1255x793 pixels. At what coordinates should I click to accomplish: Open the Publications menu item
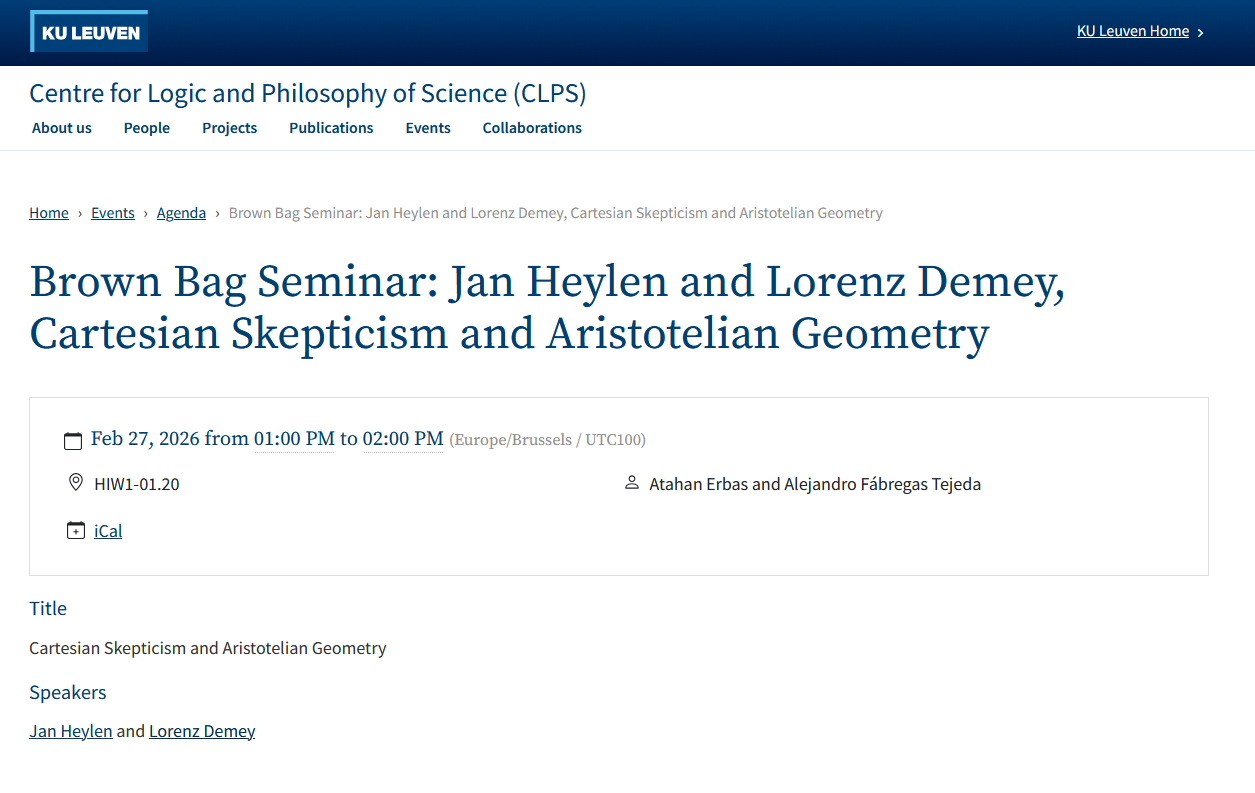coord(331,128)
